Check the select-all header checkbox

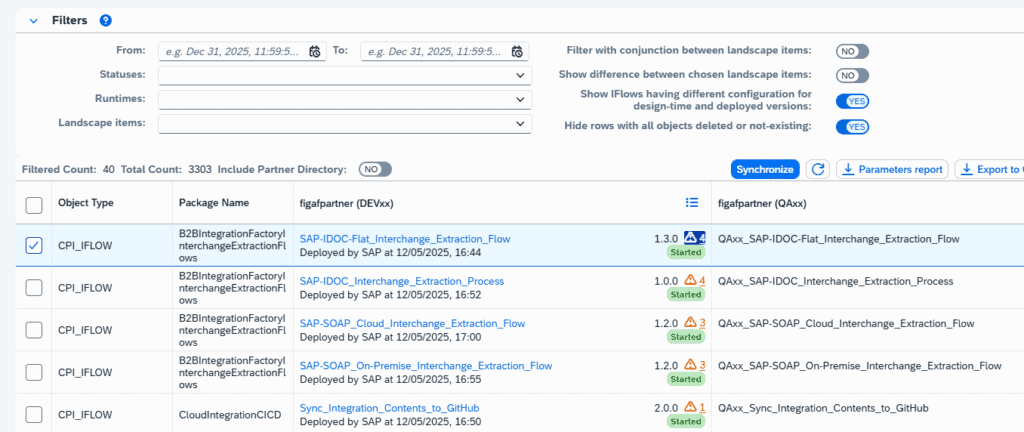(x=33, y=205)
